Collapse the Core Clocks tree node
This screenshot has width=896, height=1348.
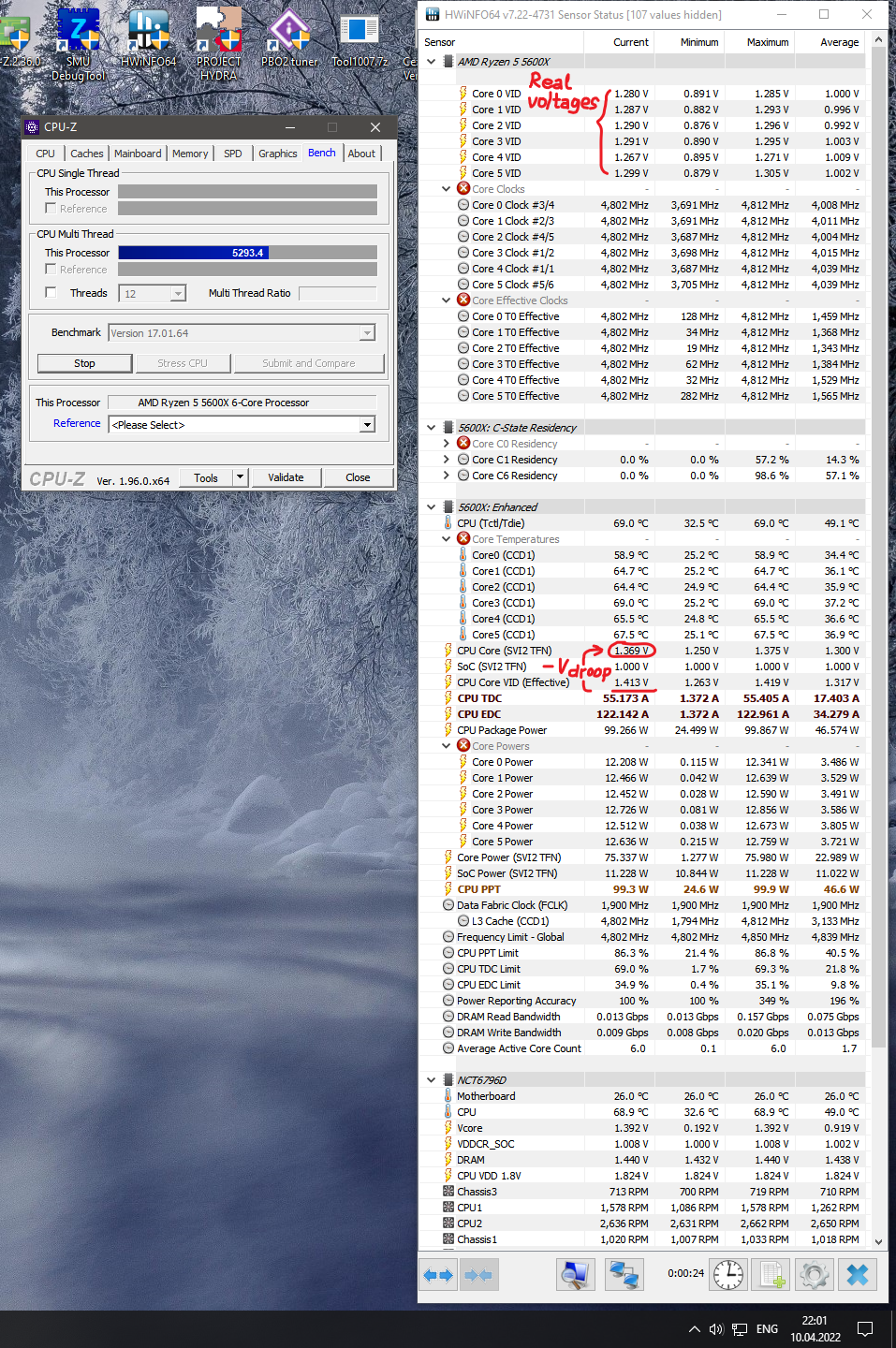[x=446, y=189]
